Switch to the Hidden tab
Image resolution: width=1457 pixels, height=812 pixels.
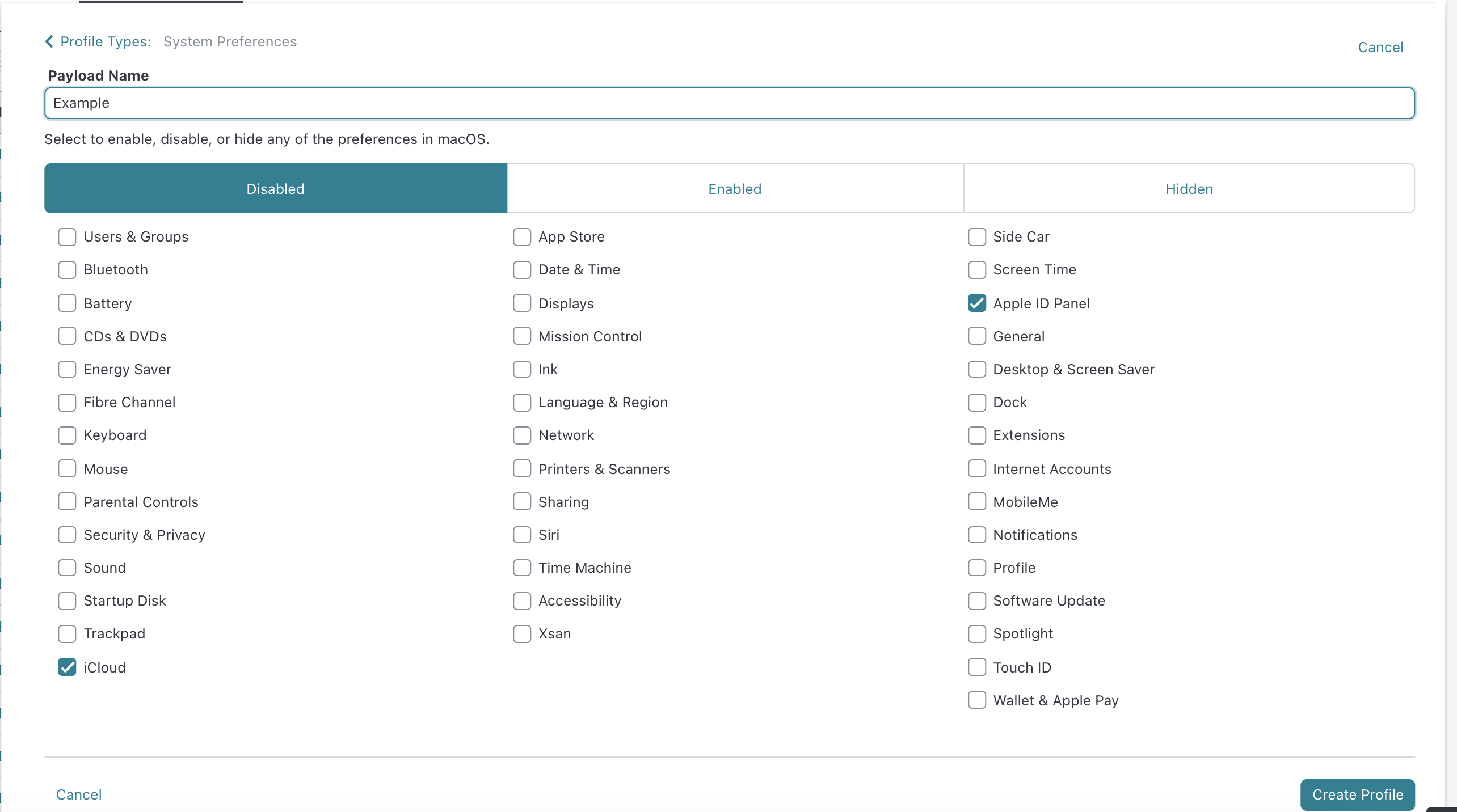pos(1189,189)
